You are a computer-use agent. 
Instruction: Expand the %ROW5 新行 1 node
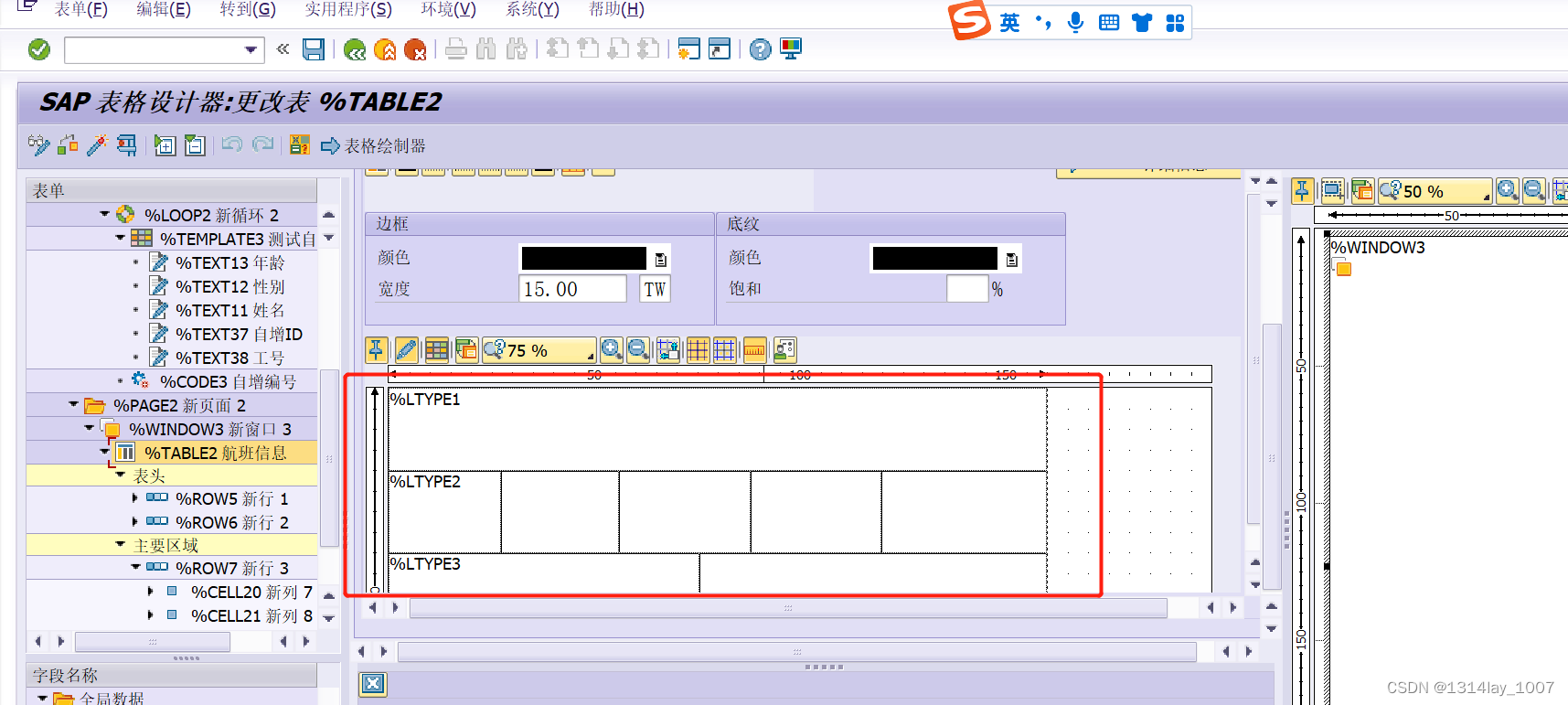(x=135, y=498)
